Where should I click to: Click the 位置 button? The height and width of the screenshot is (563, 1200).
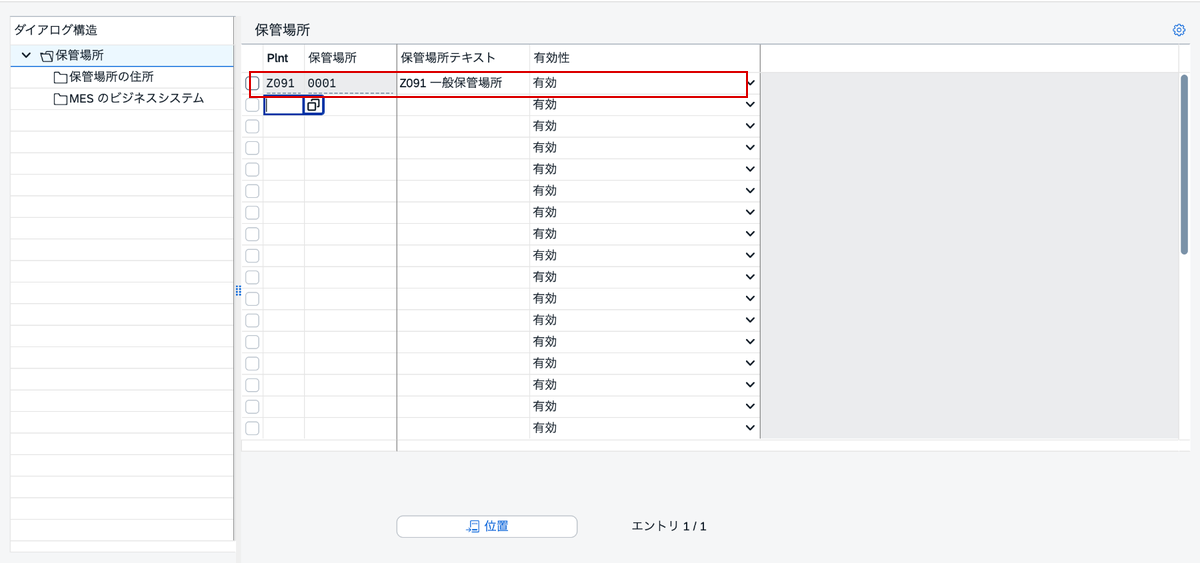(x=487, y=526)
